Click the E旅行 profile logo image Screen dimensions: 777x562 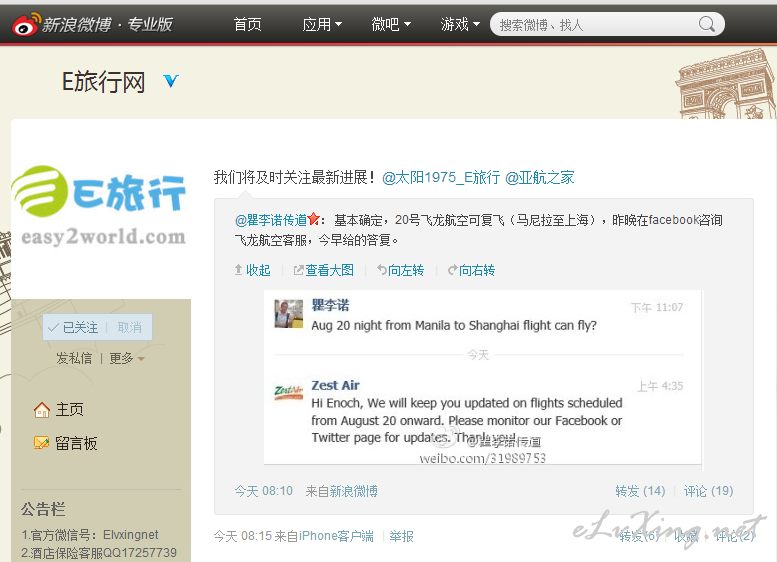coord(100,207)
